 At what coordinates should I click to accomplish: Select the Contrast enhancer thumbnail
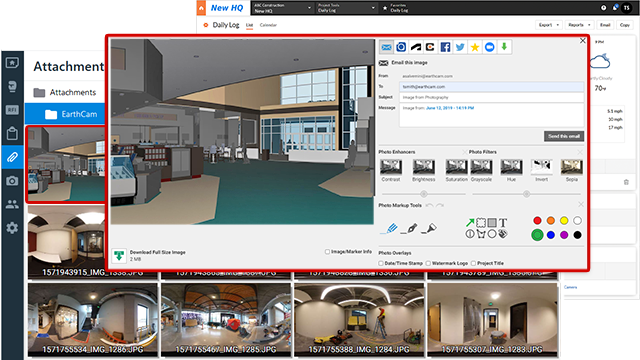point(391,167)
